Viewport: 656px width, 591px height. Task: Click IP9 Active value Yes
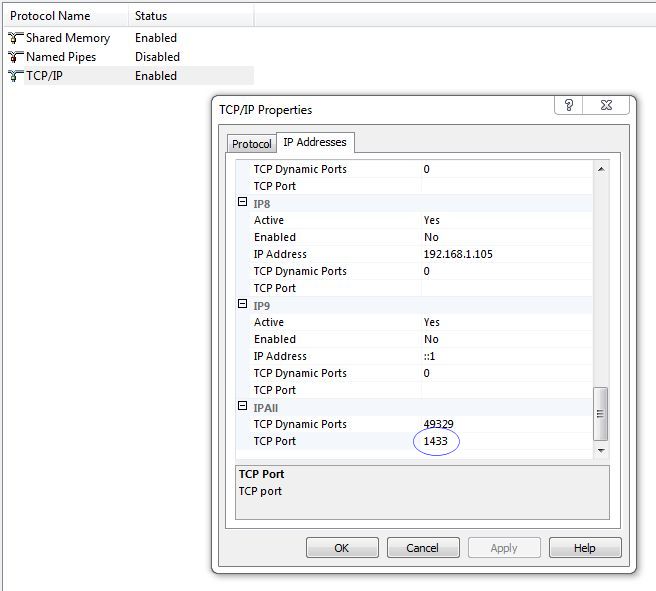(431, 322)
